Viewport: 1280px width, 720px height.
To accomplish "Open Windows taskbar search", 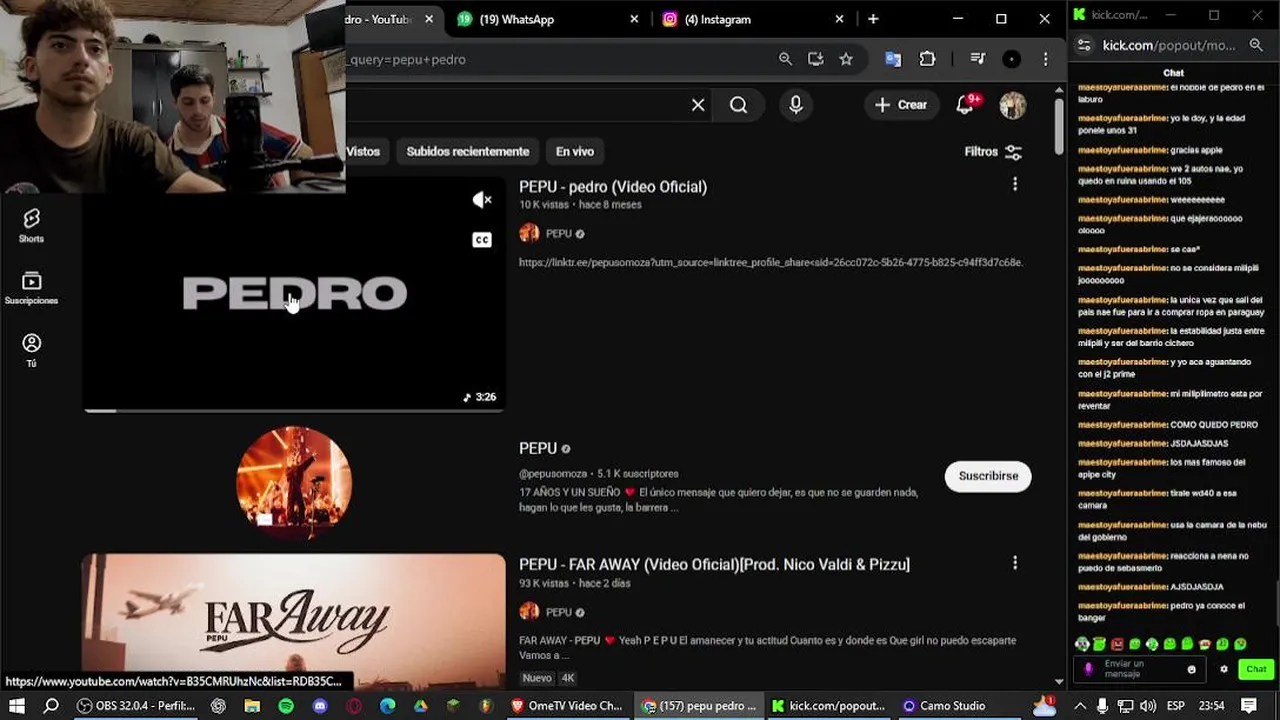I will pyautogui.click(x=51, y=706).
